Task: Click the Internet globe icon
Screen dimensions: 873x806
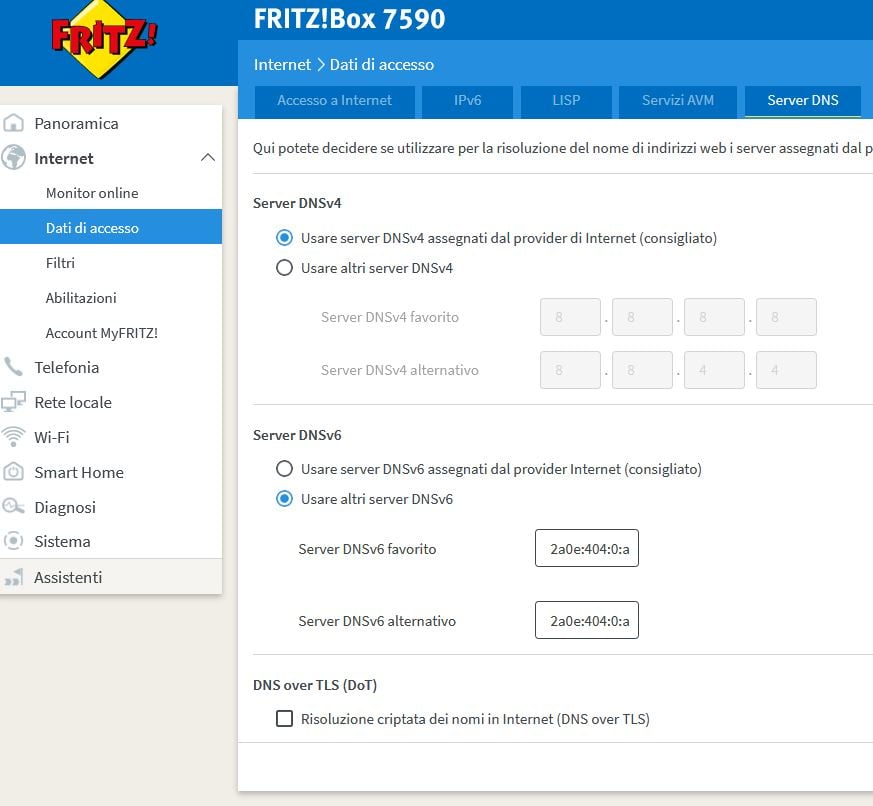Action: [13, 158]
